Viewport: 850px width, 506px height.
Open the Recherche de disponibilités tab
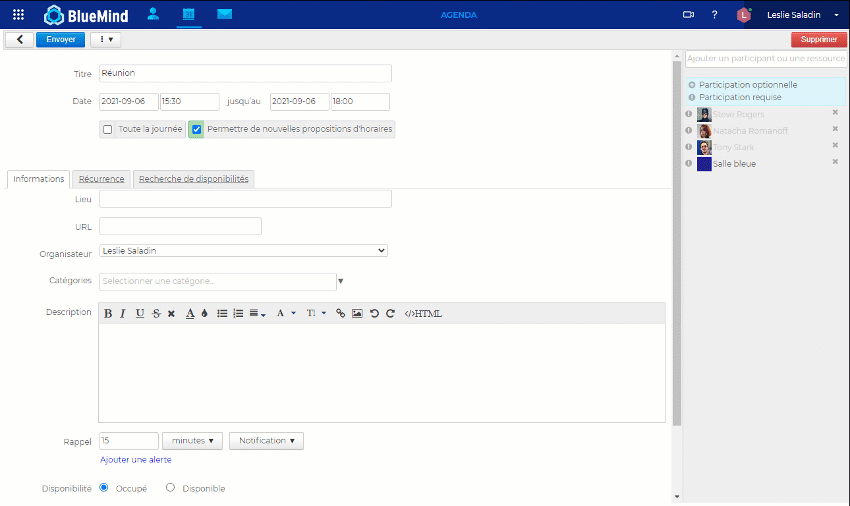194,179
